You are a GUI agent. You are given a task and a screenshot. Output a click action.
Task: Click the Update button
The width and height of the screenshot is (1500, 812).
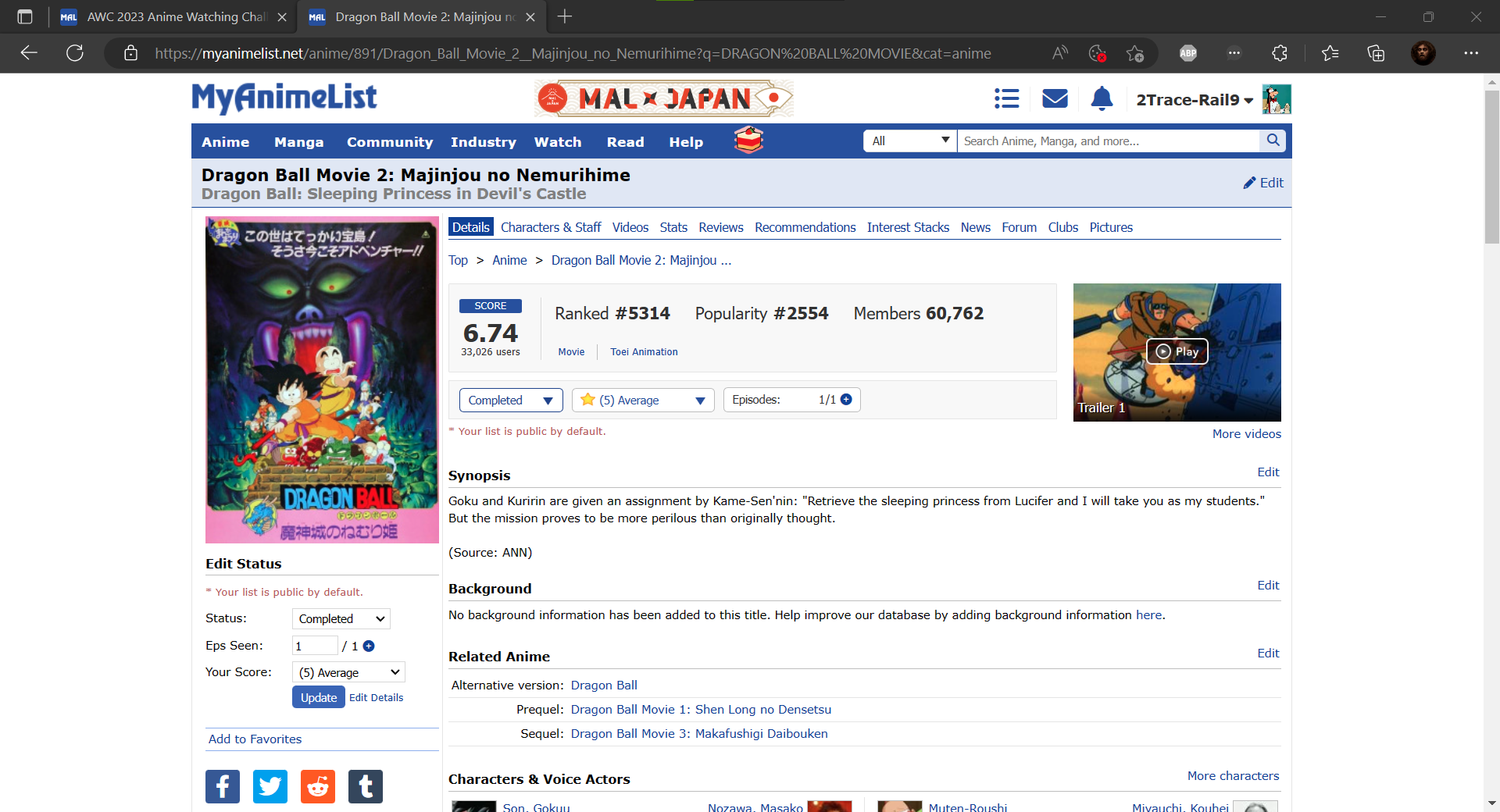[319, 697]
